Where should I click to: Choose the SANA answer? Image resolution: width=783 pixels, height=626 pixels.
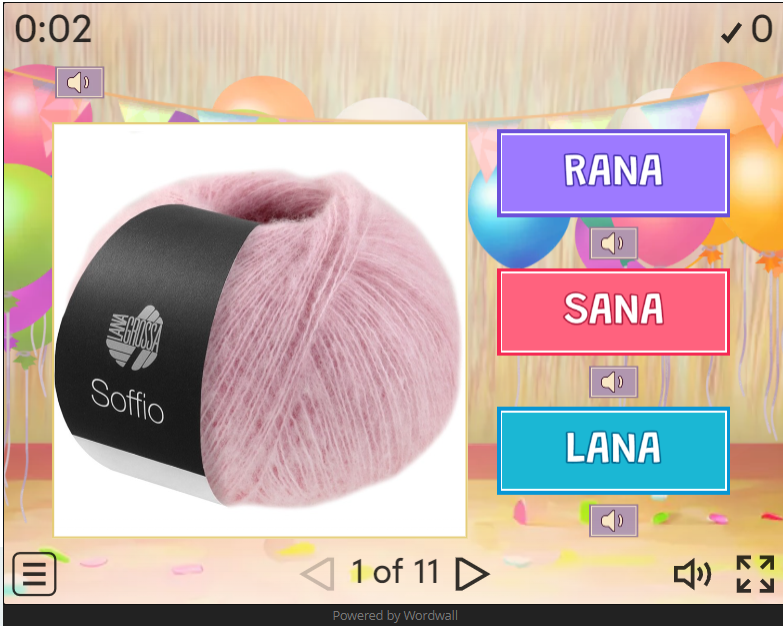tap(613, 312)
